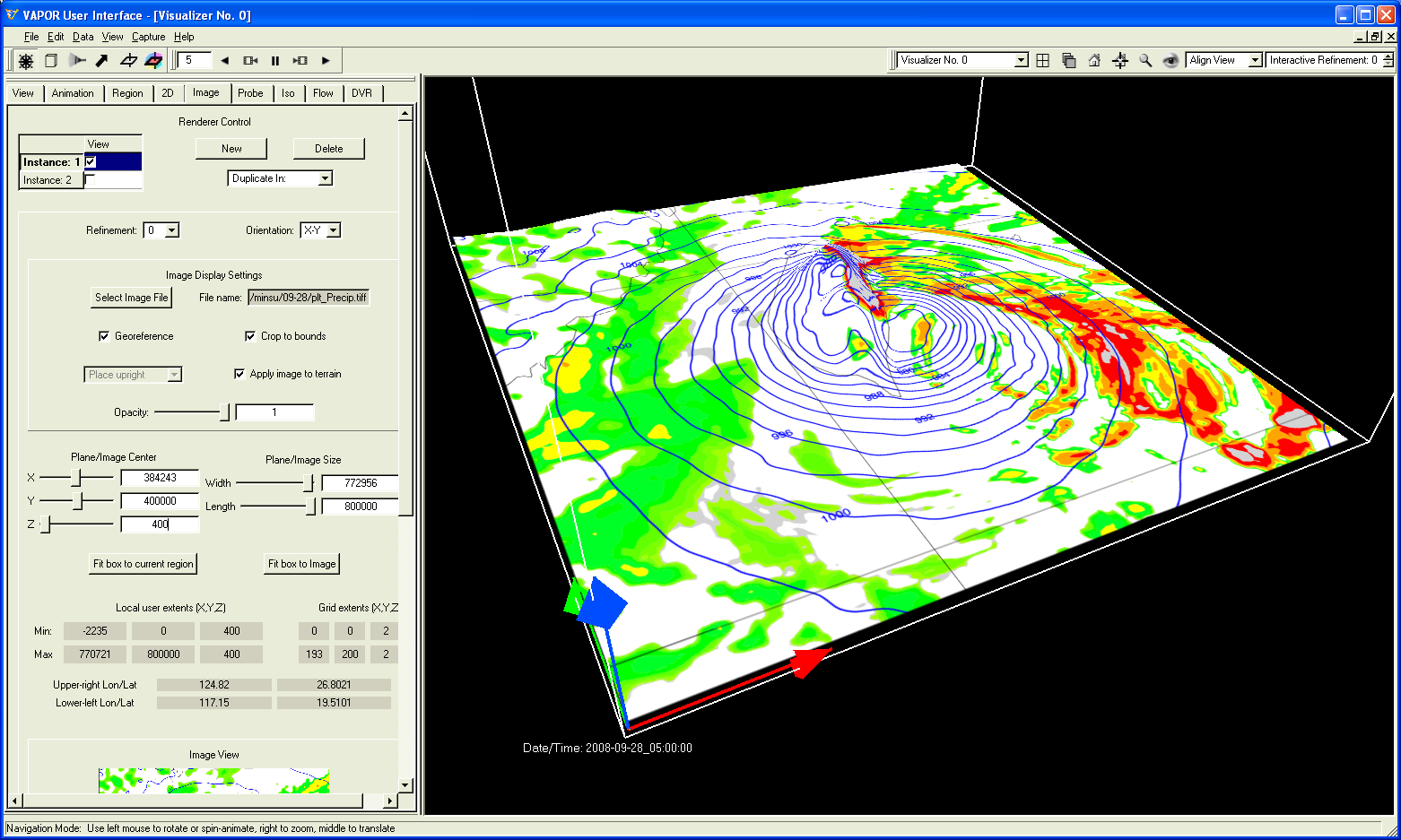Click the Select Image File button
The width and height of the screenshot is (1401, 840).
[x=131, y=298]
